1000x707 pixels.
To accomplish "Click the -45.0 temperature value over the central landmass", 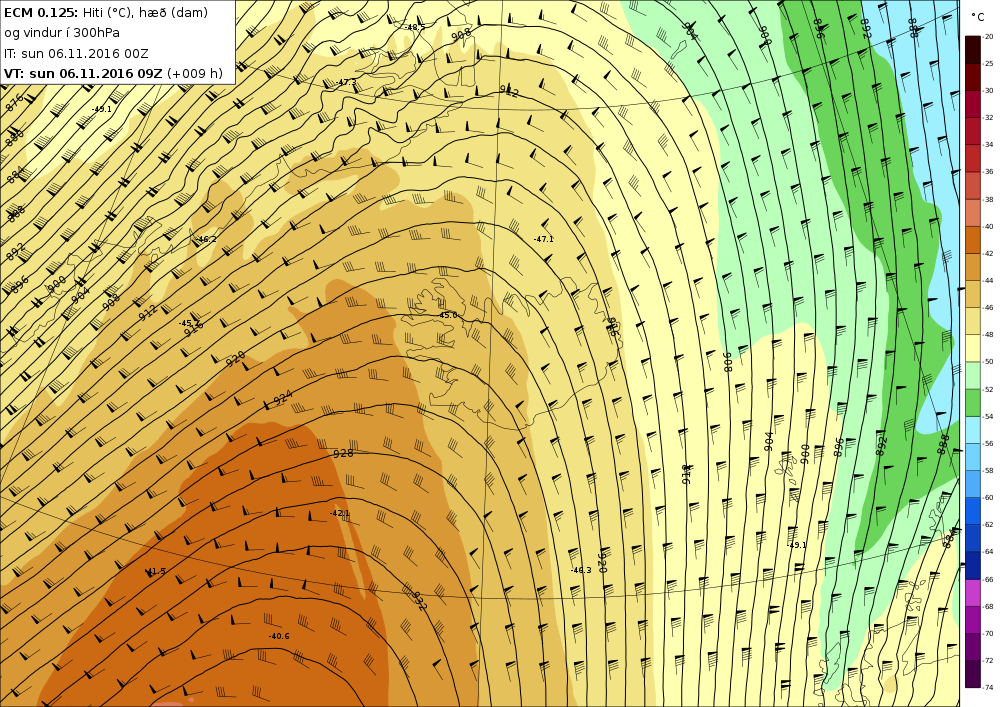I will click(448, 316).
